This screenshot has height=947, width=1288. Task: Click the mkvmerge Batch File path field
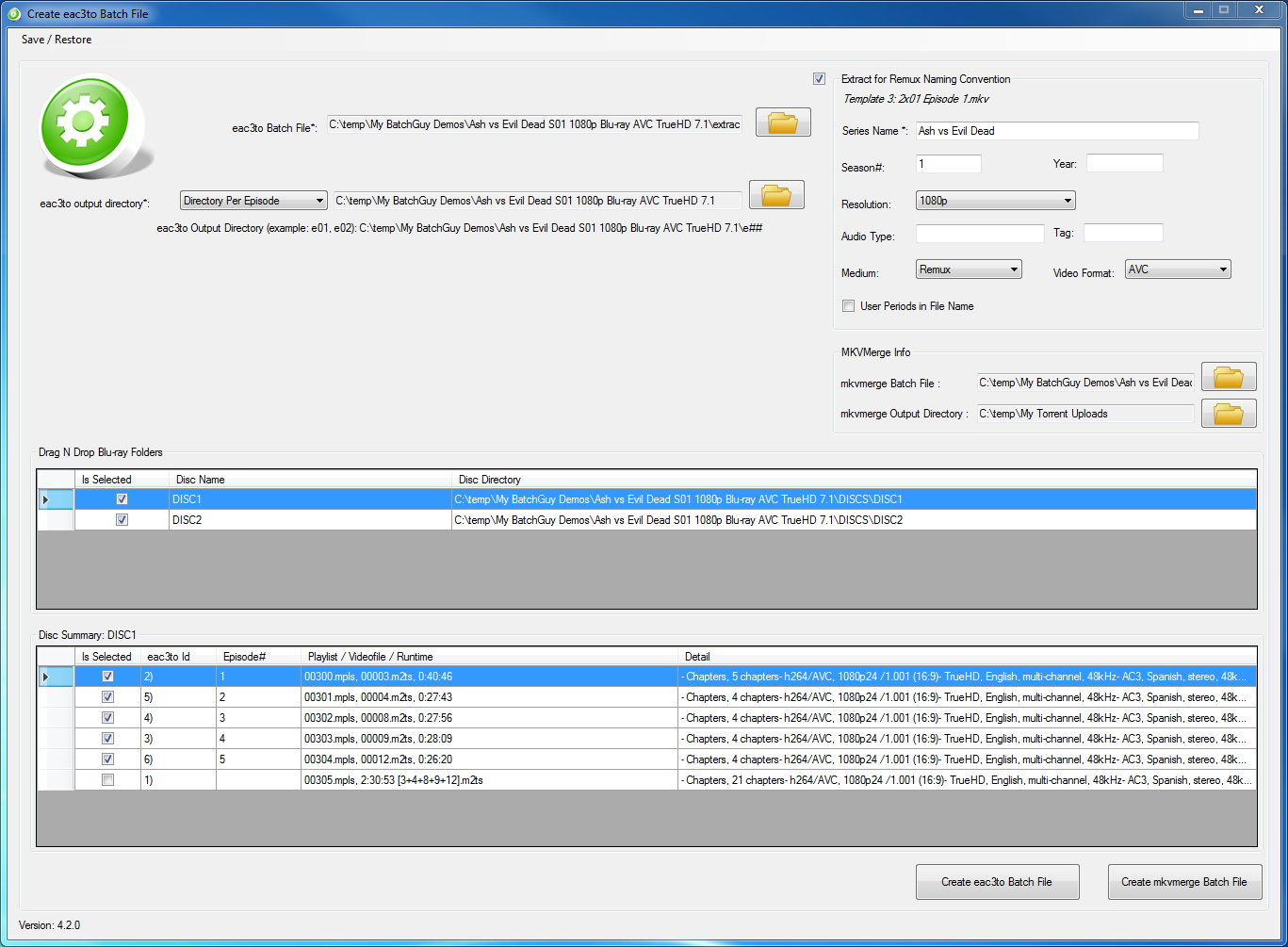[1085, 383]
